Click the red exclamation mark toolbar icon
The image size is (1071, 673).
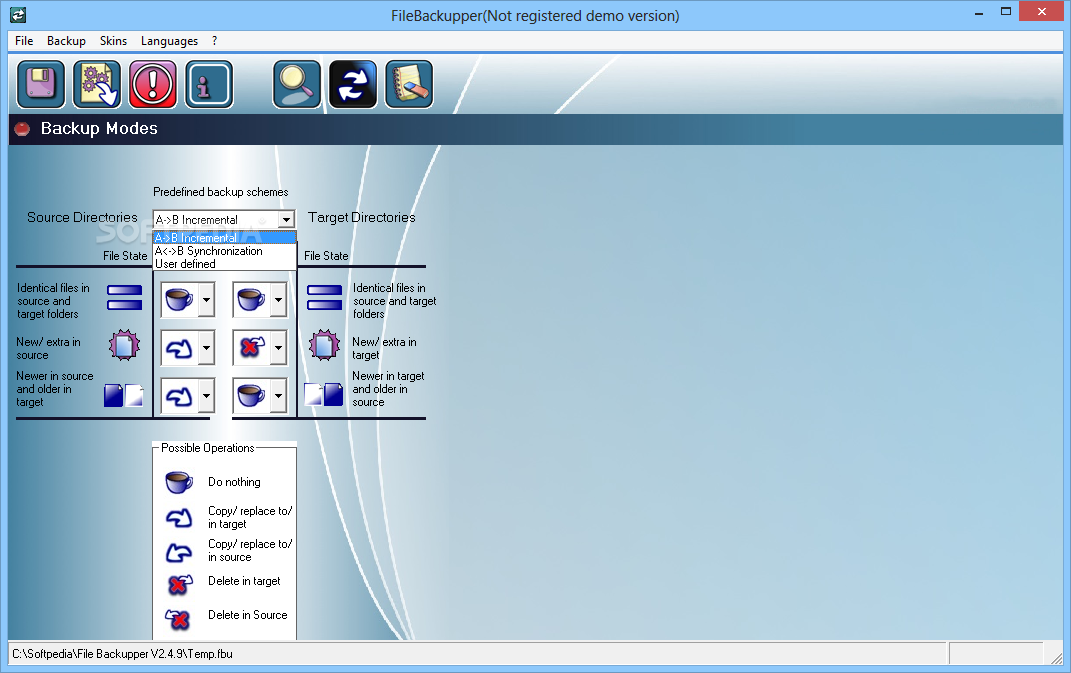tap(153, 85)
